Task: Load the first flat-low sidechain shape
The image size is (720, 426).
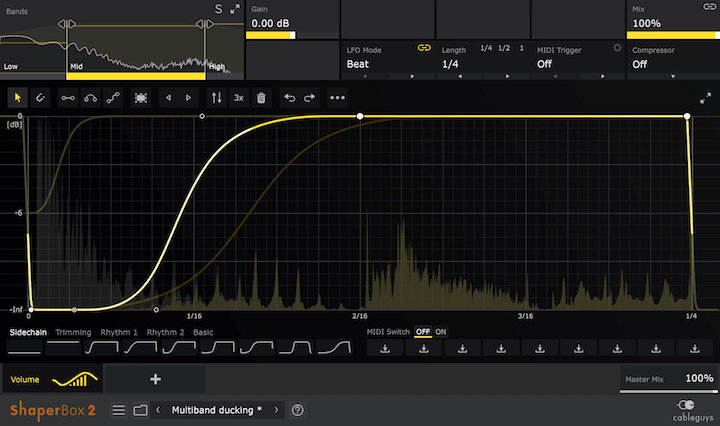Action: click(x=24, y=348)
